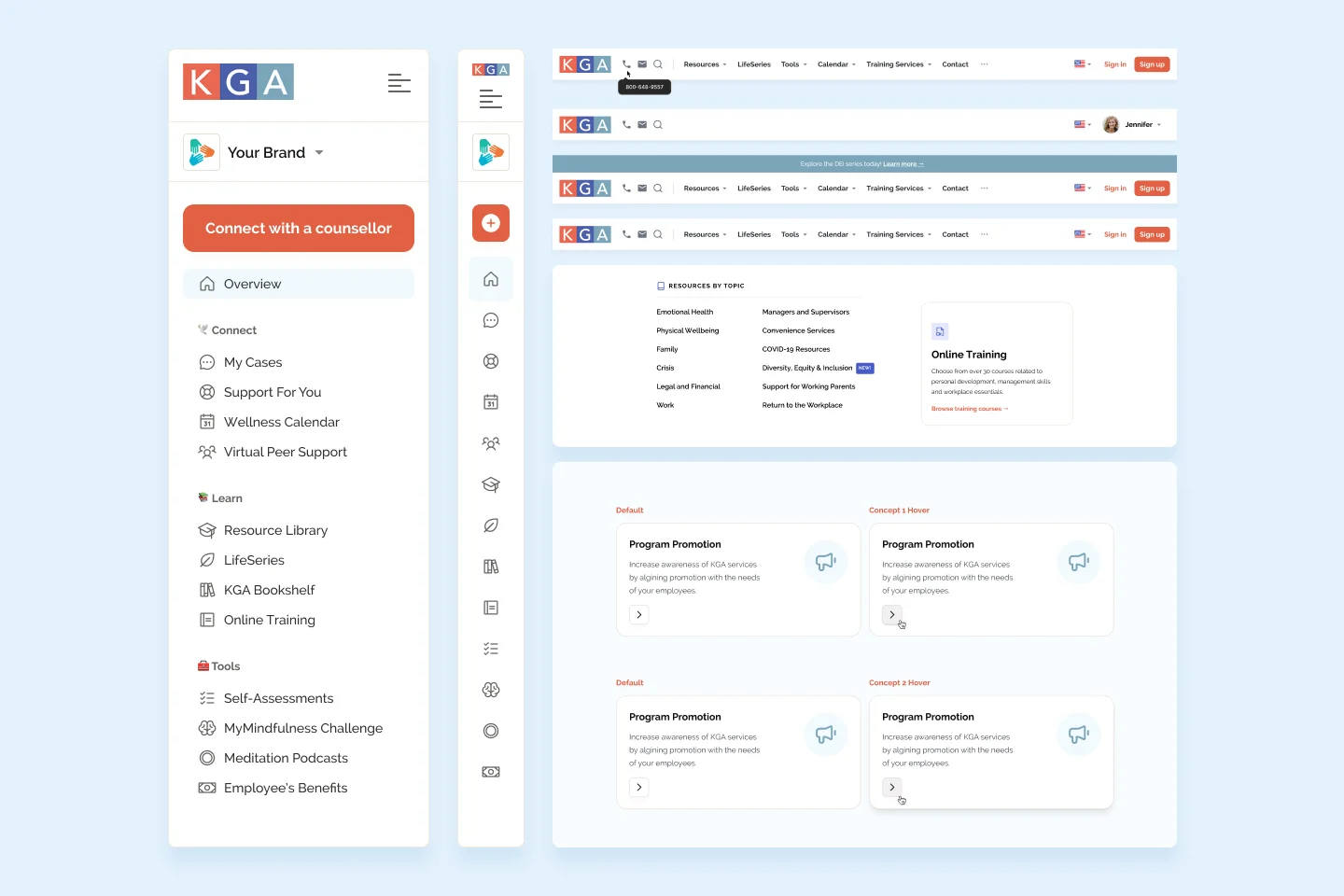Open Self-Assessments
The height and width of the screenshot is (896, 1344).
[267, 698]
